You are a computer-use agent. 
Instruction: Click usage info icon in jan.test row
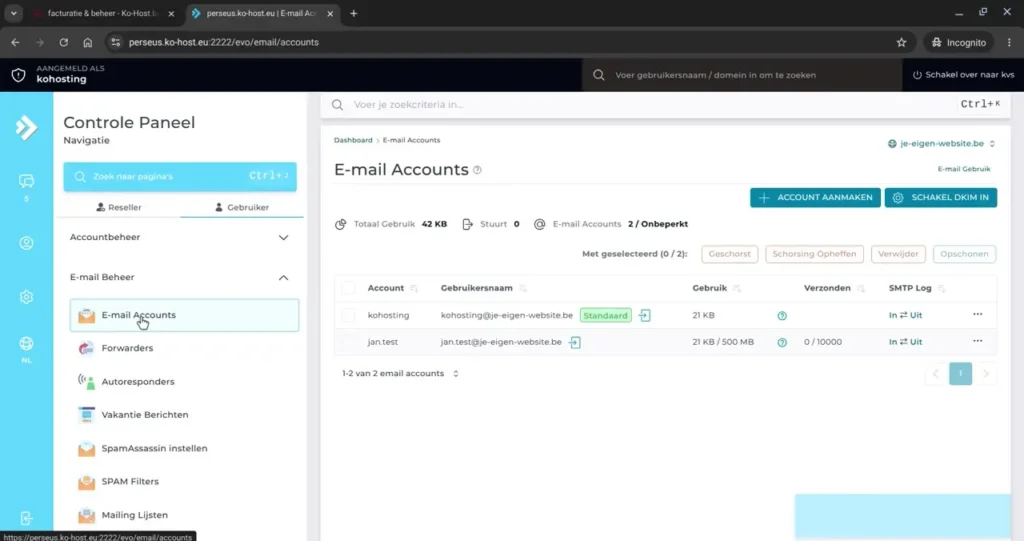click(x=782, y=342)
